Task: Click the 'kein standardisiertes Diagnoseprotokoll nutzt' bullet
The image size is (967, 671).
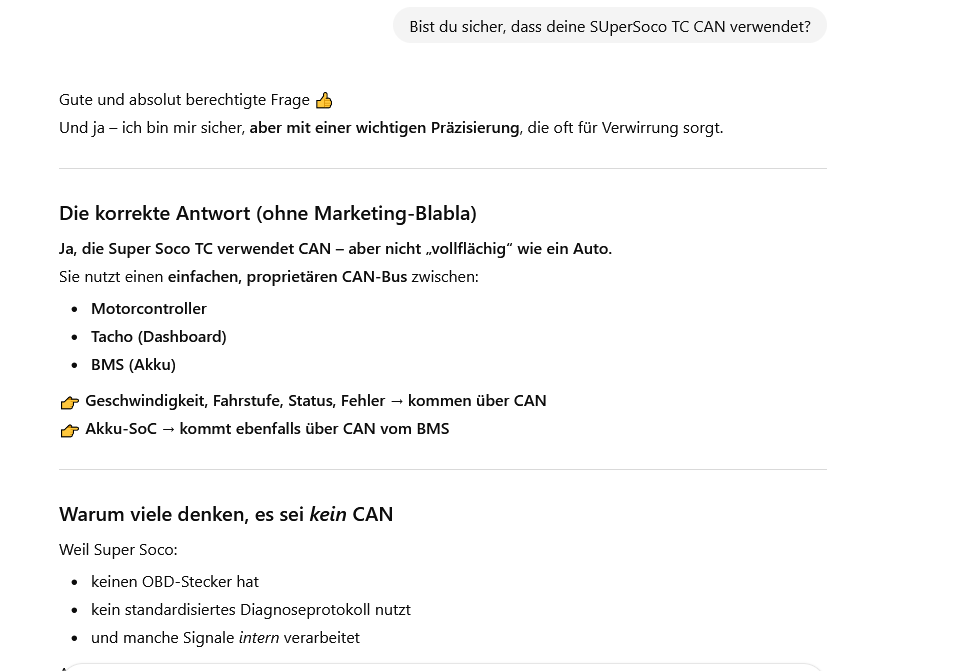Action: 251,609
